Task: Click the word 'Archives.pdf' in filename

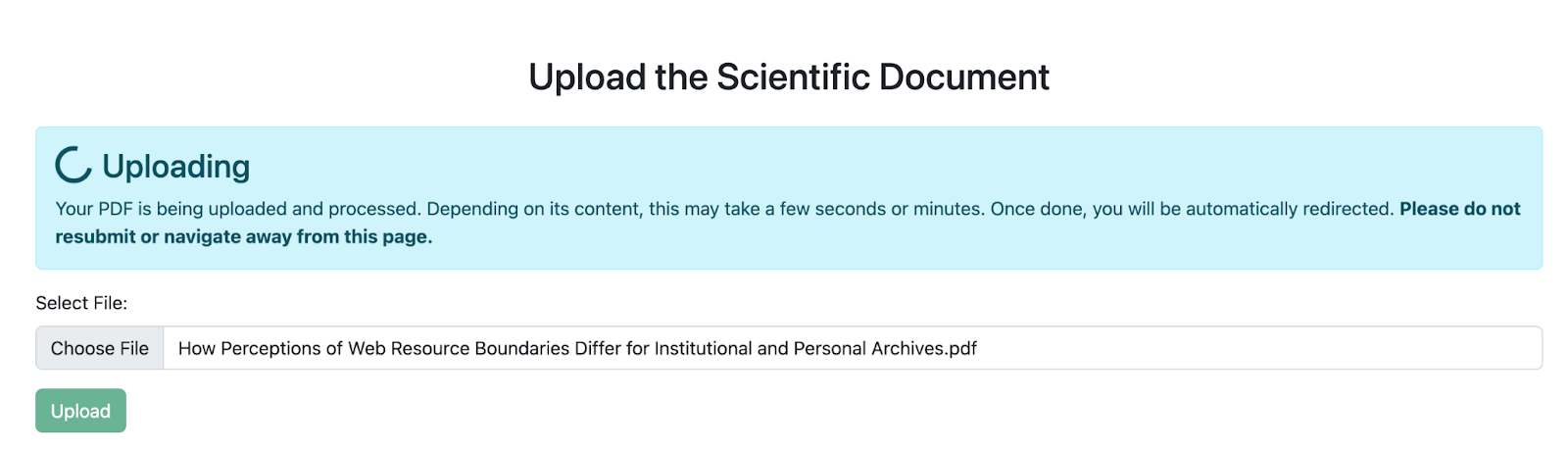Action: click(924, 348)
